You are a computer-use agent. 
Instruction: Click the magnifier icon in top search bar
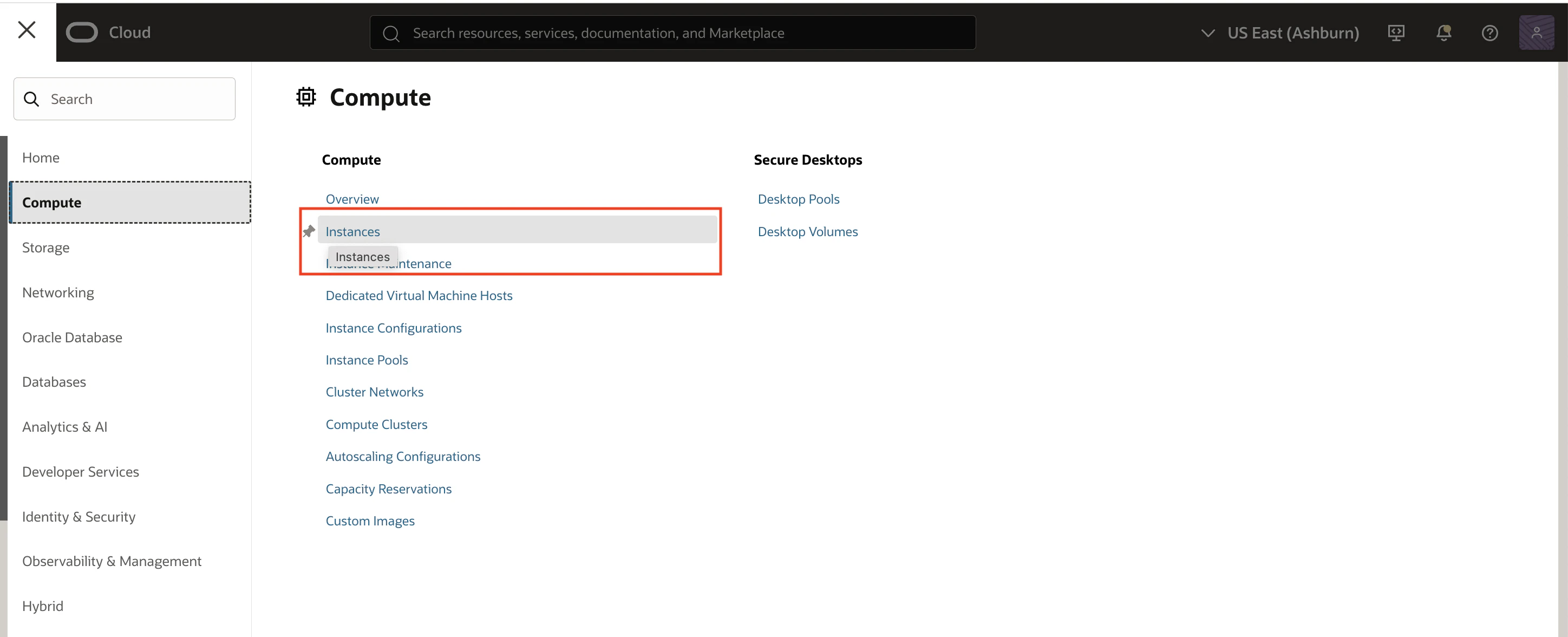point(391,34)
